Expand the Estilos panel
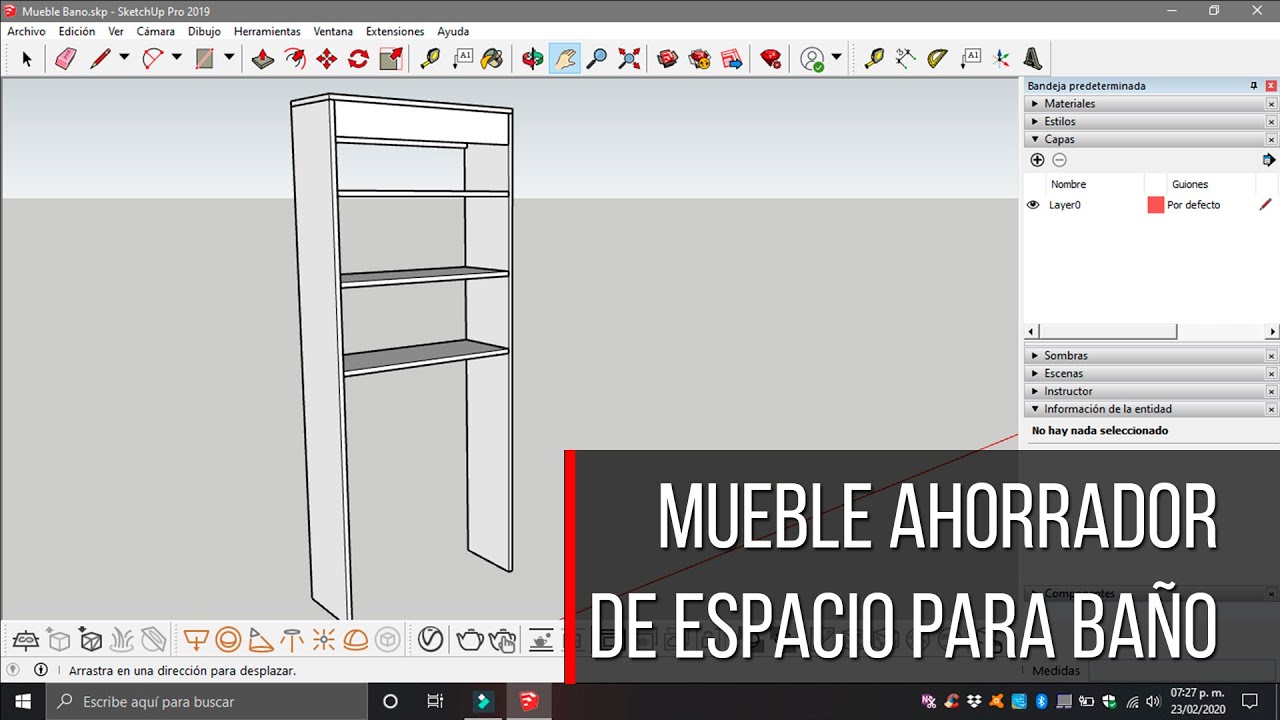 point(1144,122)
